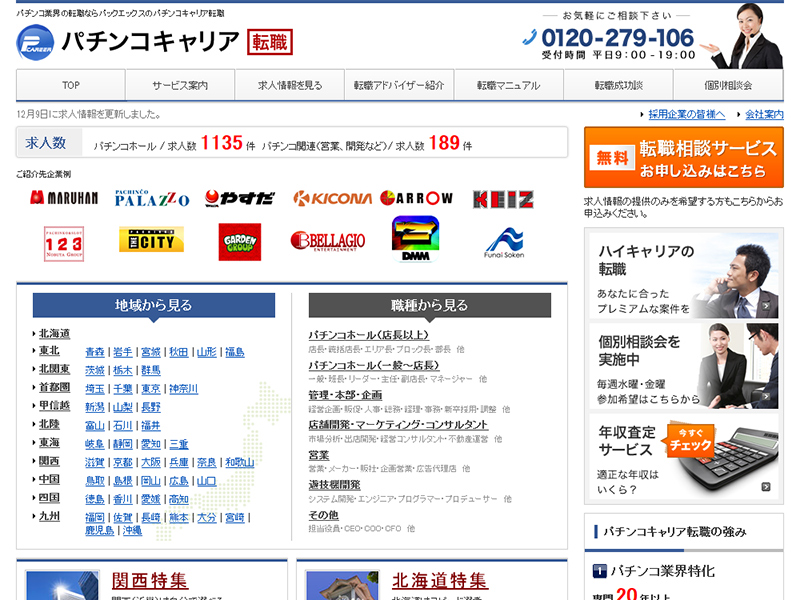Click the P Career round site logo
The height and width of the screenshot is (600, 800).
pos(35,42)
